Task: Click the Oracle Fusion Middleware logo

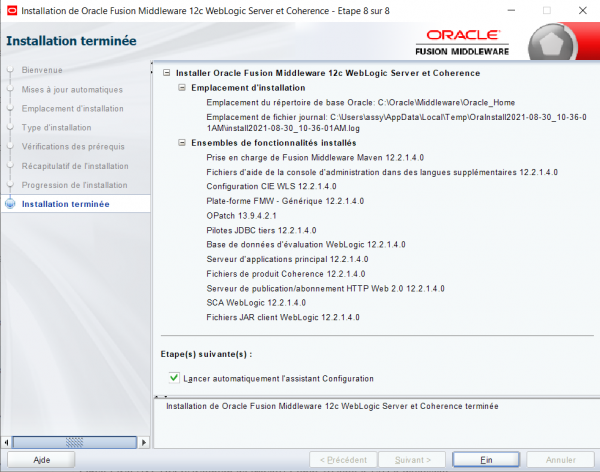Action: coord(462,43)
